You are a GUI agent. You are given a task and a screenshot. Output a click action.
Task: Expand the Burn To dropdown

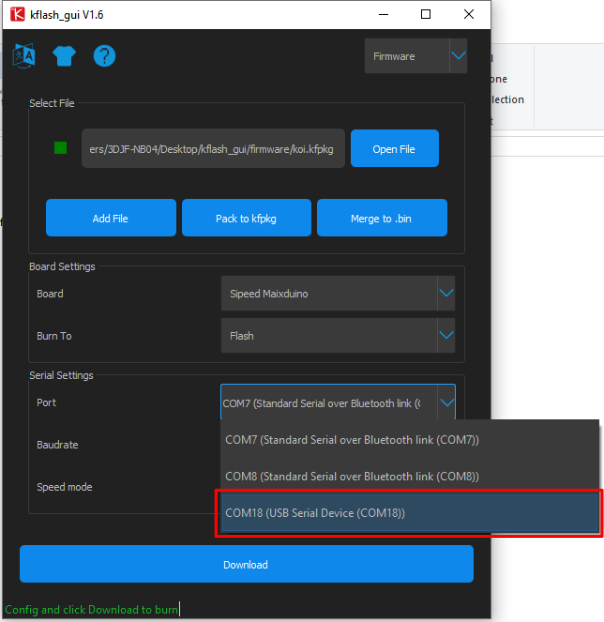(446, 336)
